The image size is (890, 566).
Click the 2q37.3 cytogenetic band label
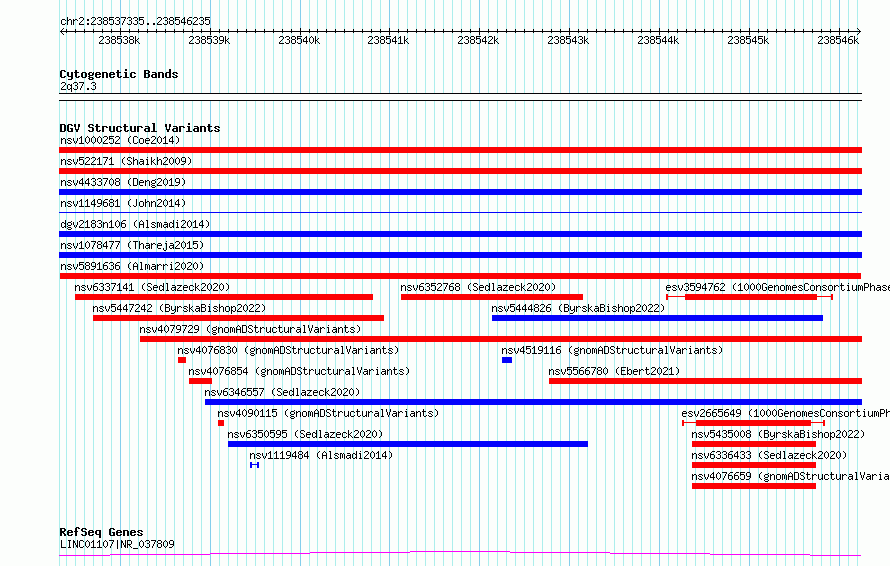coord(78,86)
